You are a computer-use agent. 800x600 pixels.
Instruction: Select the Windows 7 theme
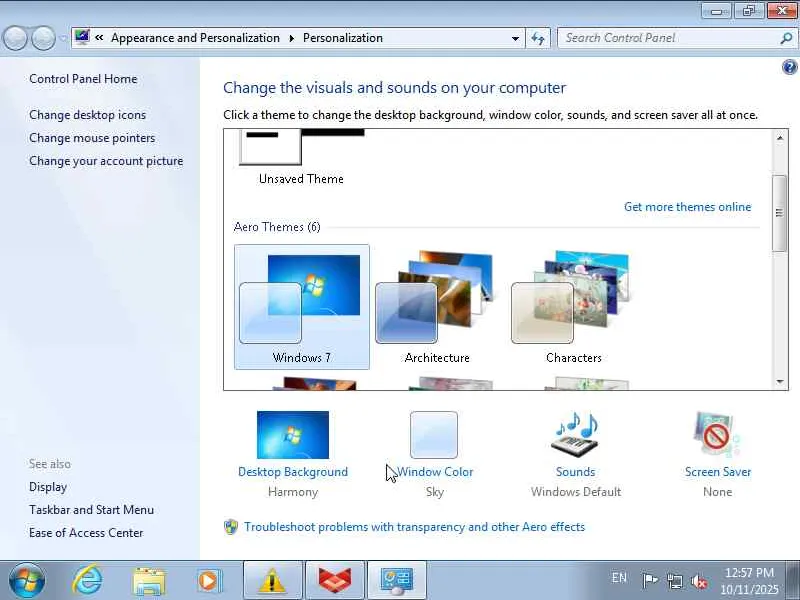click(302, 307)
